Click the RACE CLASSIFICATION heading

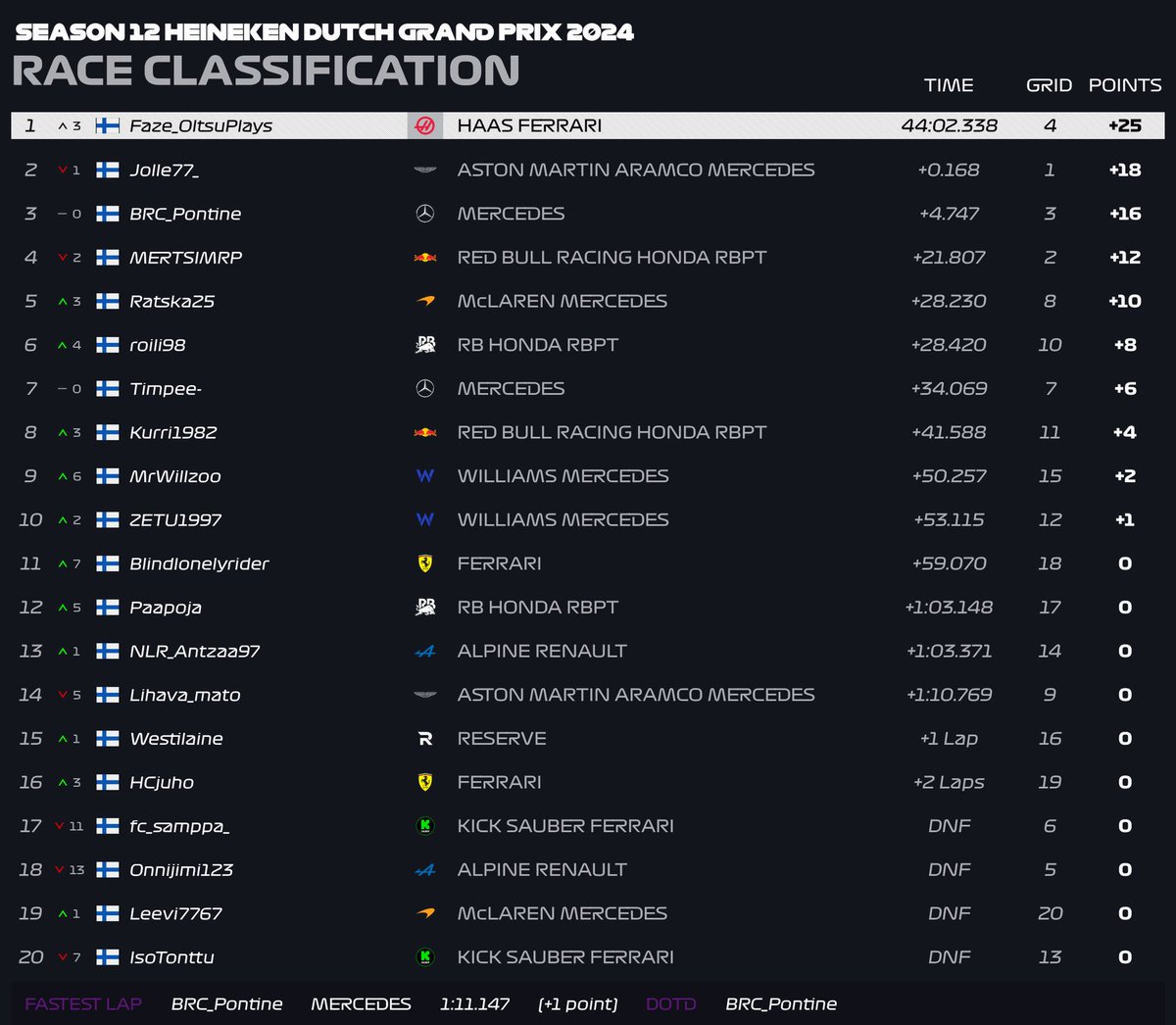266,71
